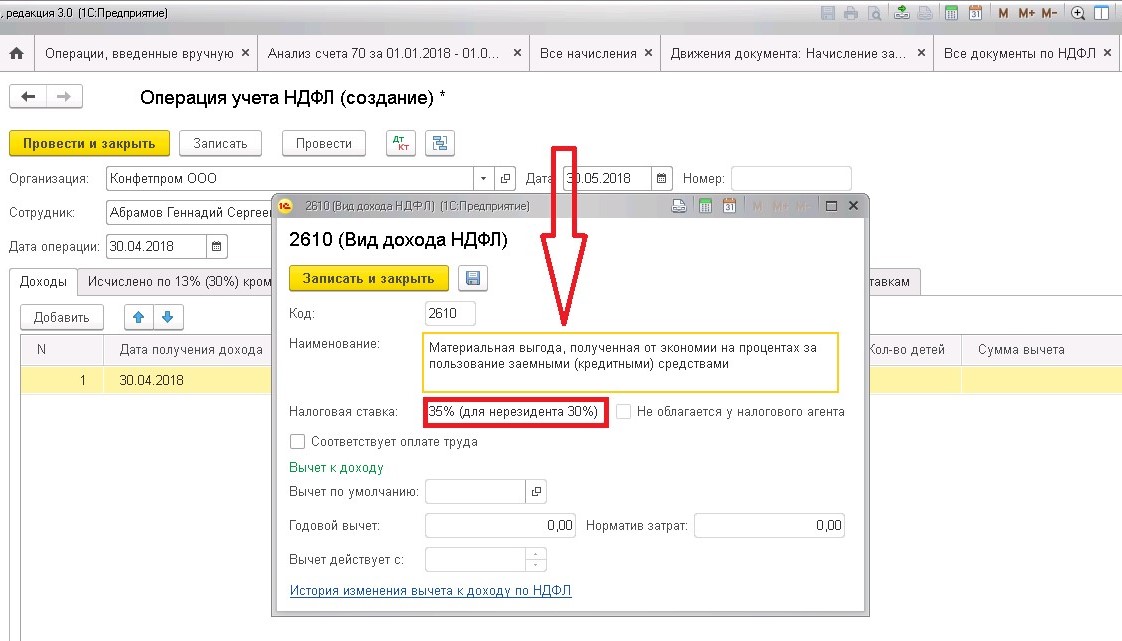Click the Дт/Кт document movements icon
Viewport: 1122px width, 641px height.
pos(401,143)
